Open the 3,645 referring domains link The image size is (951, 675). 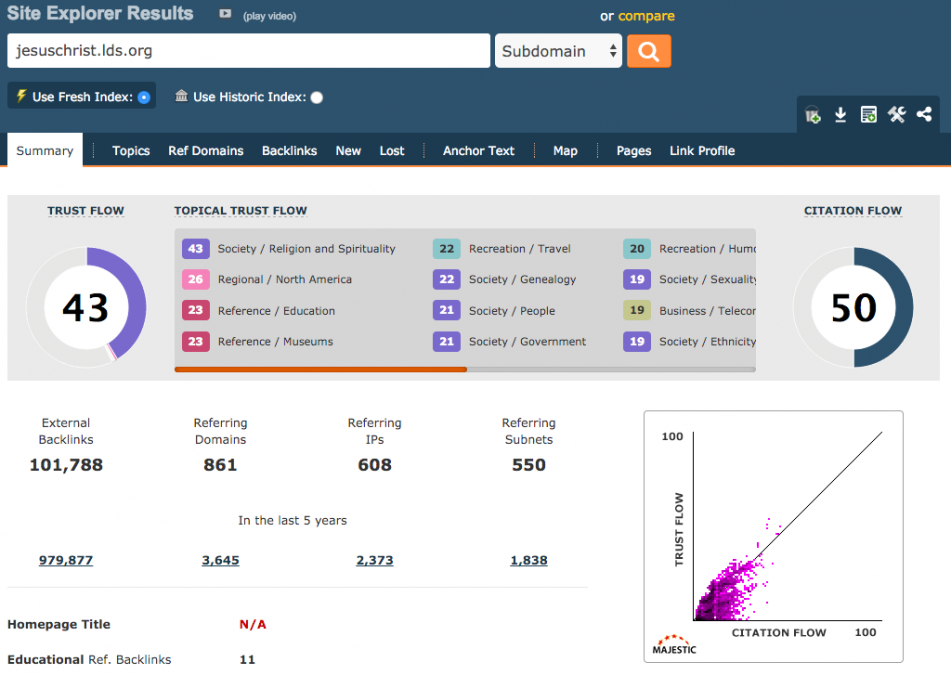tap(220, 560)
